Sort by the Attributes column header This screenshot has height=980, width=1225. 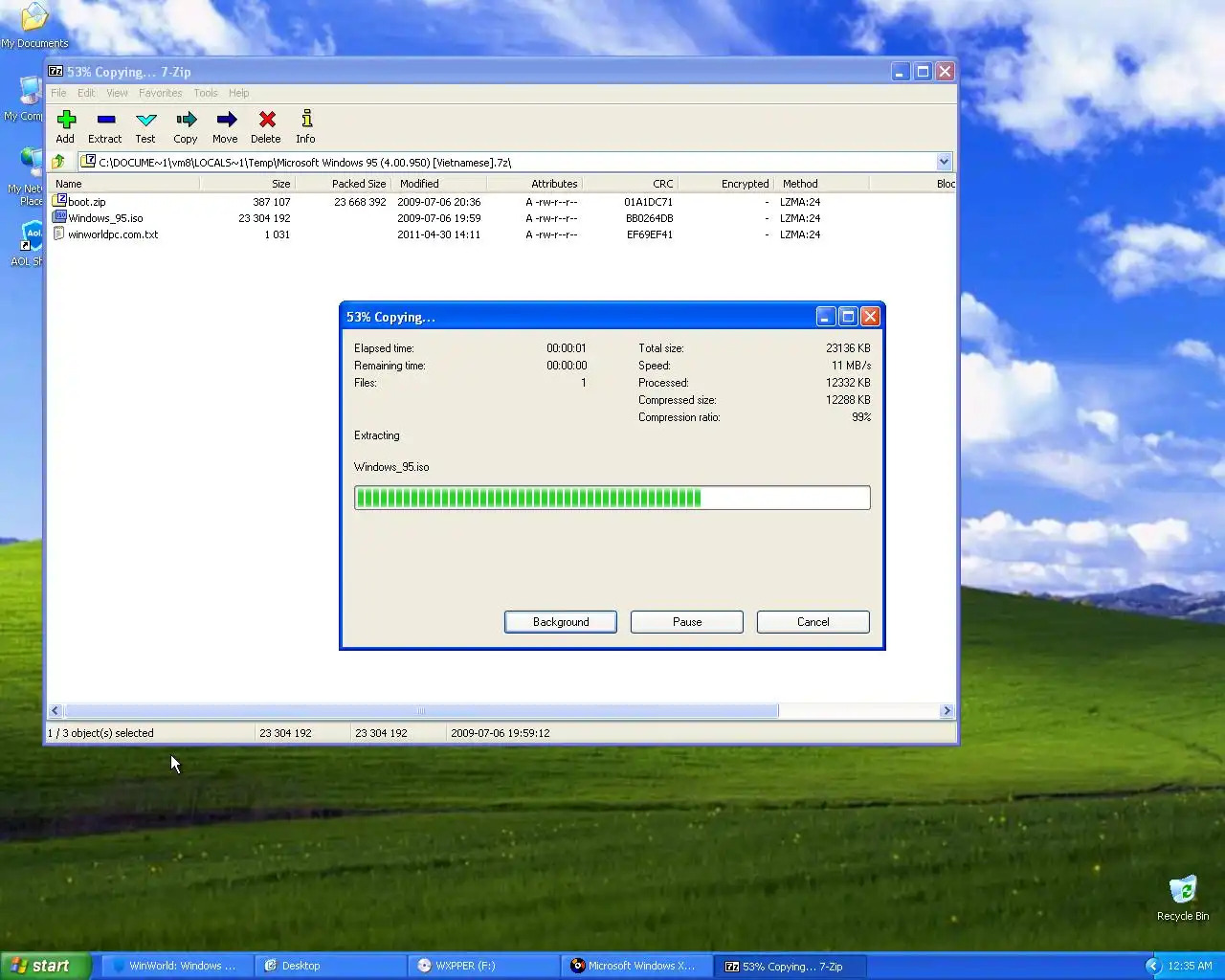(x=534, y=184)
